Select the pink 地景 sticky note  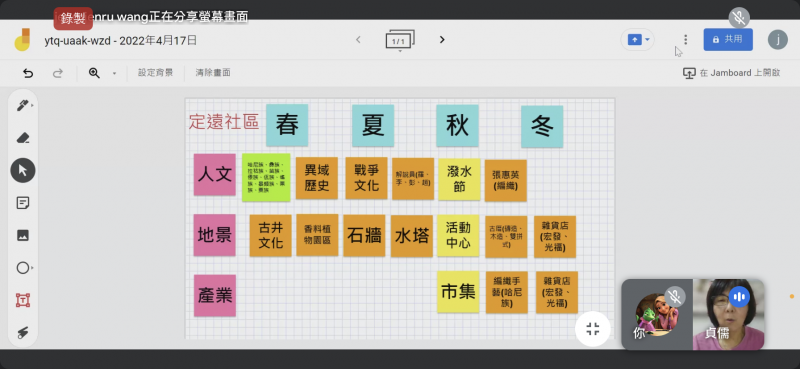215,235
